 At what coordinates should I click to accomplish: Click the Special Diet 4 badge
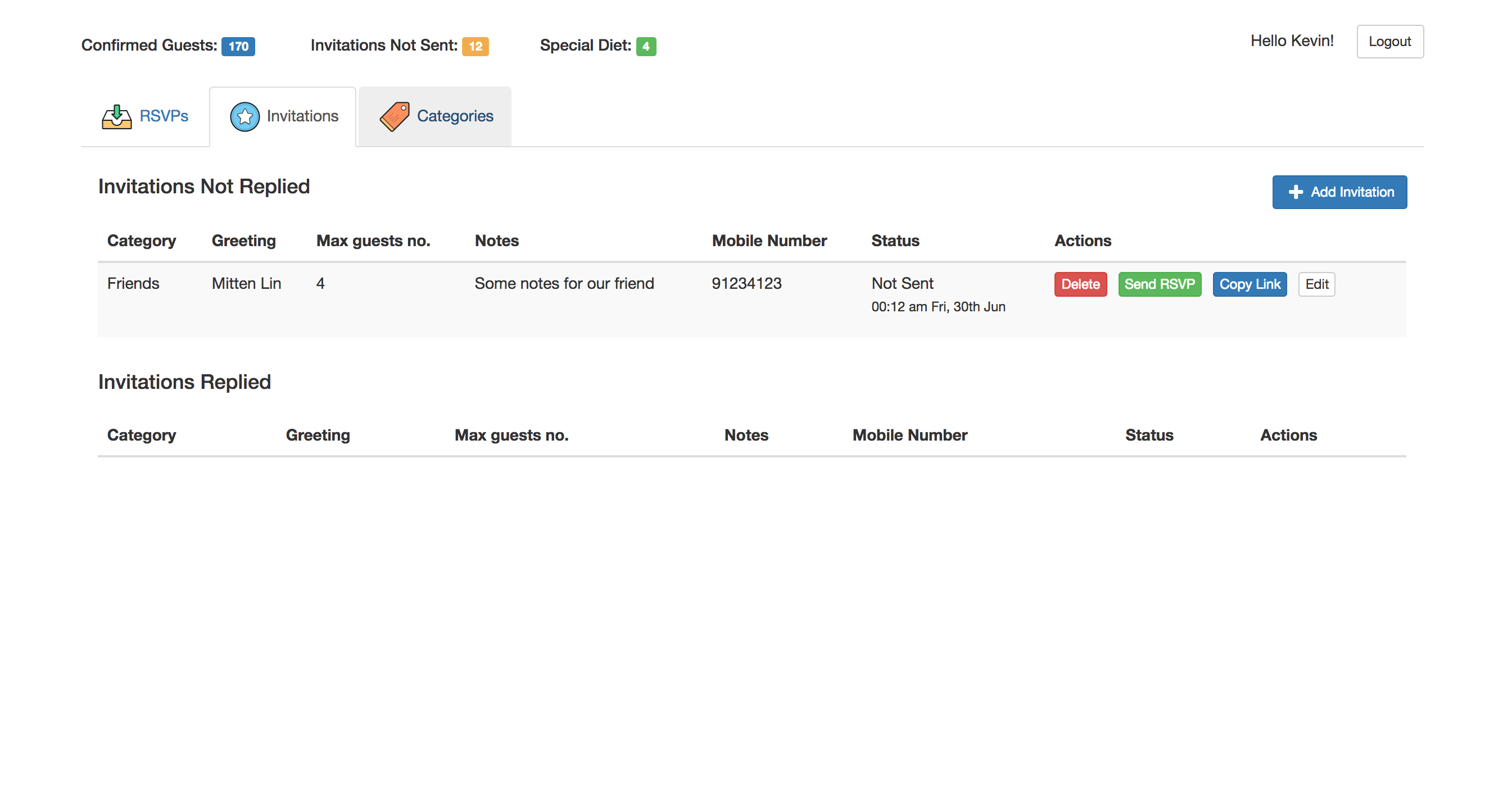pyautogui.click(x=646, y=46)
